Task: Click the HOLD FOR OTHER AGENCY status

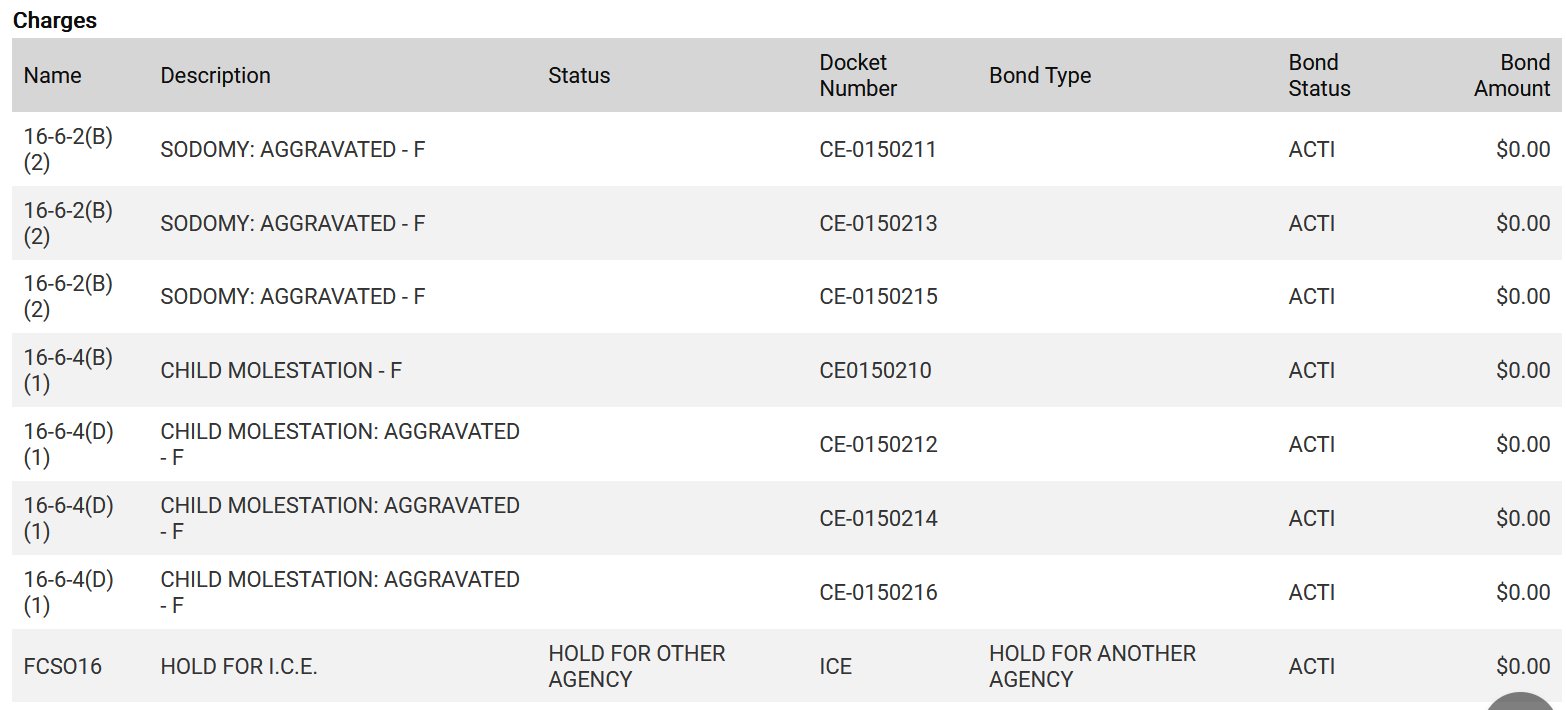Action: [x=636, y=666]
